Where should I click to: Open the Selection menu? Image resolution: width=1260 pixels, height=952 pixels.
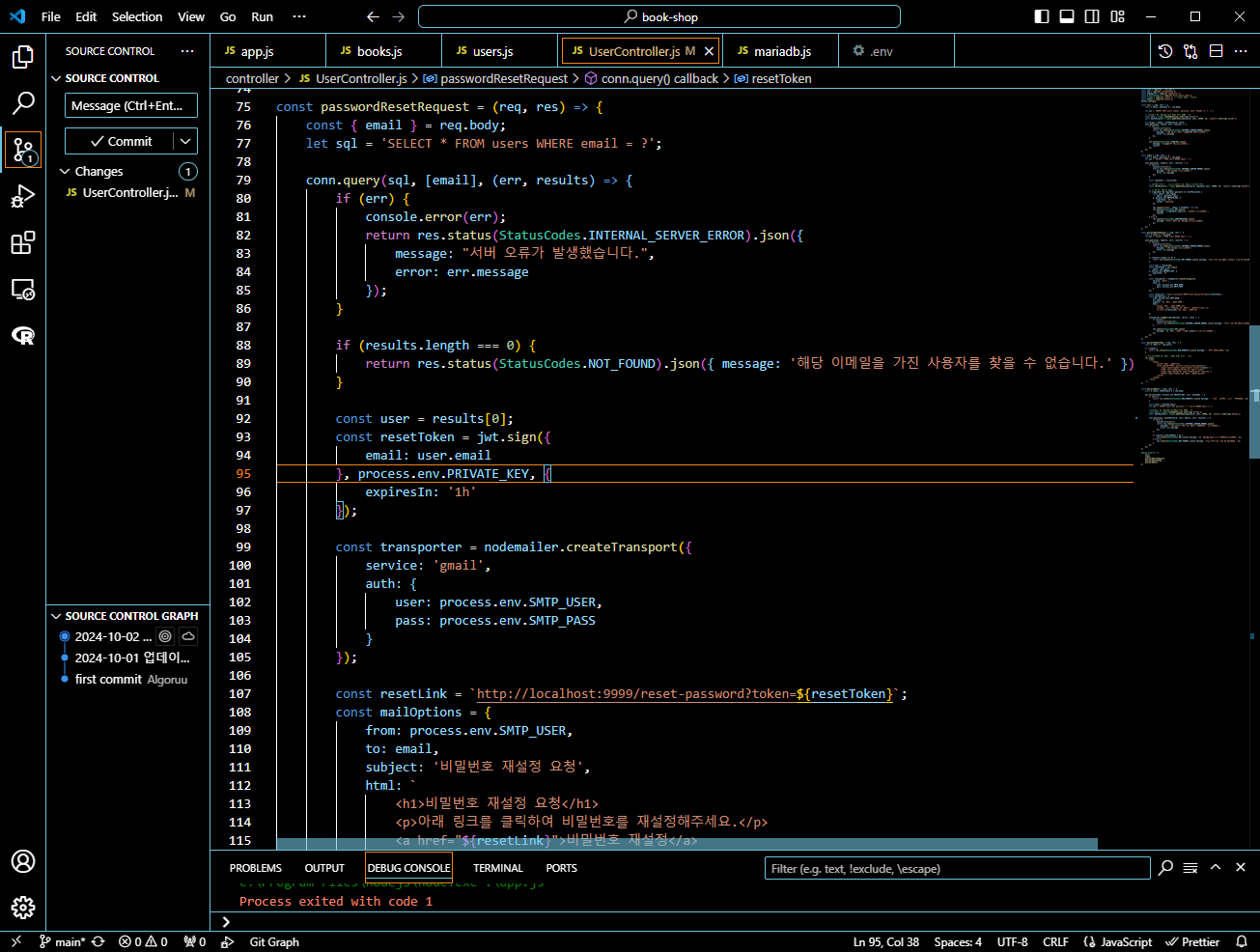click(137, 16)
